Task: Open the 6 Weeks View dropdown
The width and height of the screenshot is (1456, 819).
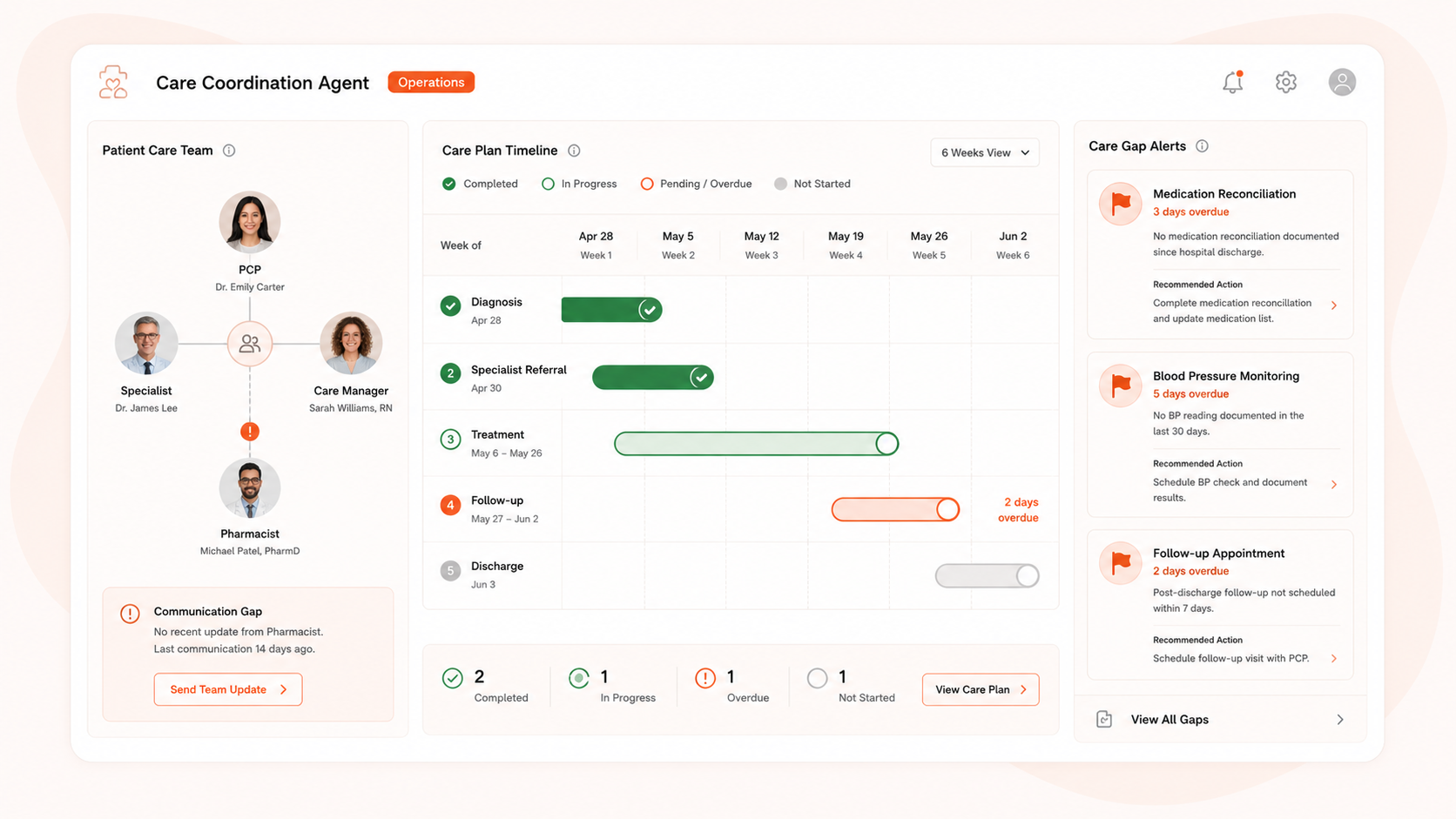Action: pyautogui.click(x=985, y=152)
